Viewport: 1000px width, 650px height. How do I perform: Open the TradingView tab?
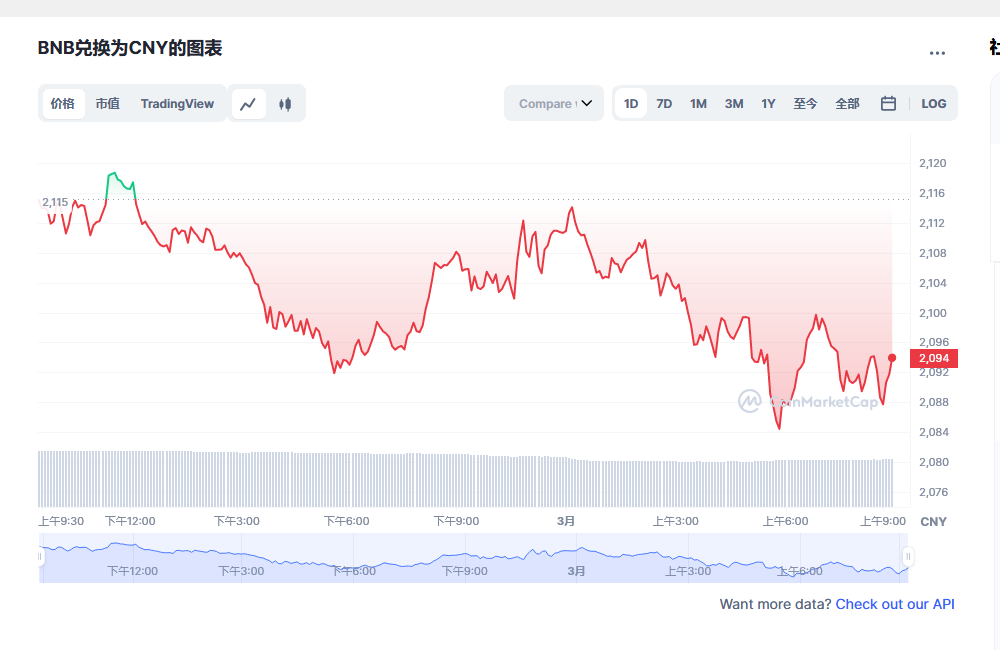tap(177, 104)
